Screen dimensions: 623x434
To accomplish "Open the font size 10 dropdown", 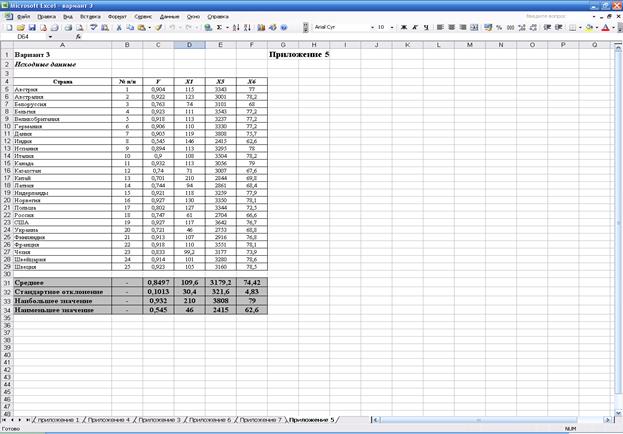I will (392, 27).
